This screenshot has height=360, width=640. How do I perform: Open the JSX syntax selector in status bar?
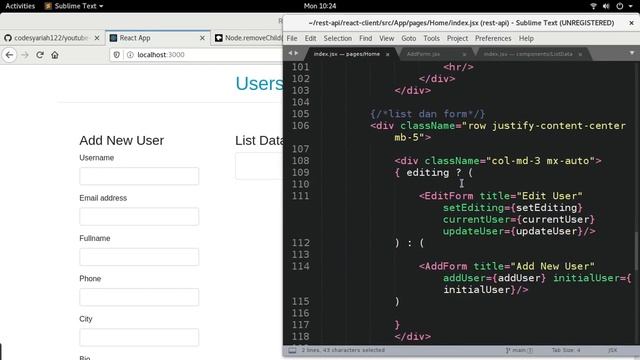click(612, 350)
